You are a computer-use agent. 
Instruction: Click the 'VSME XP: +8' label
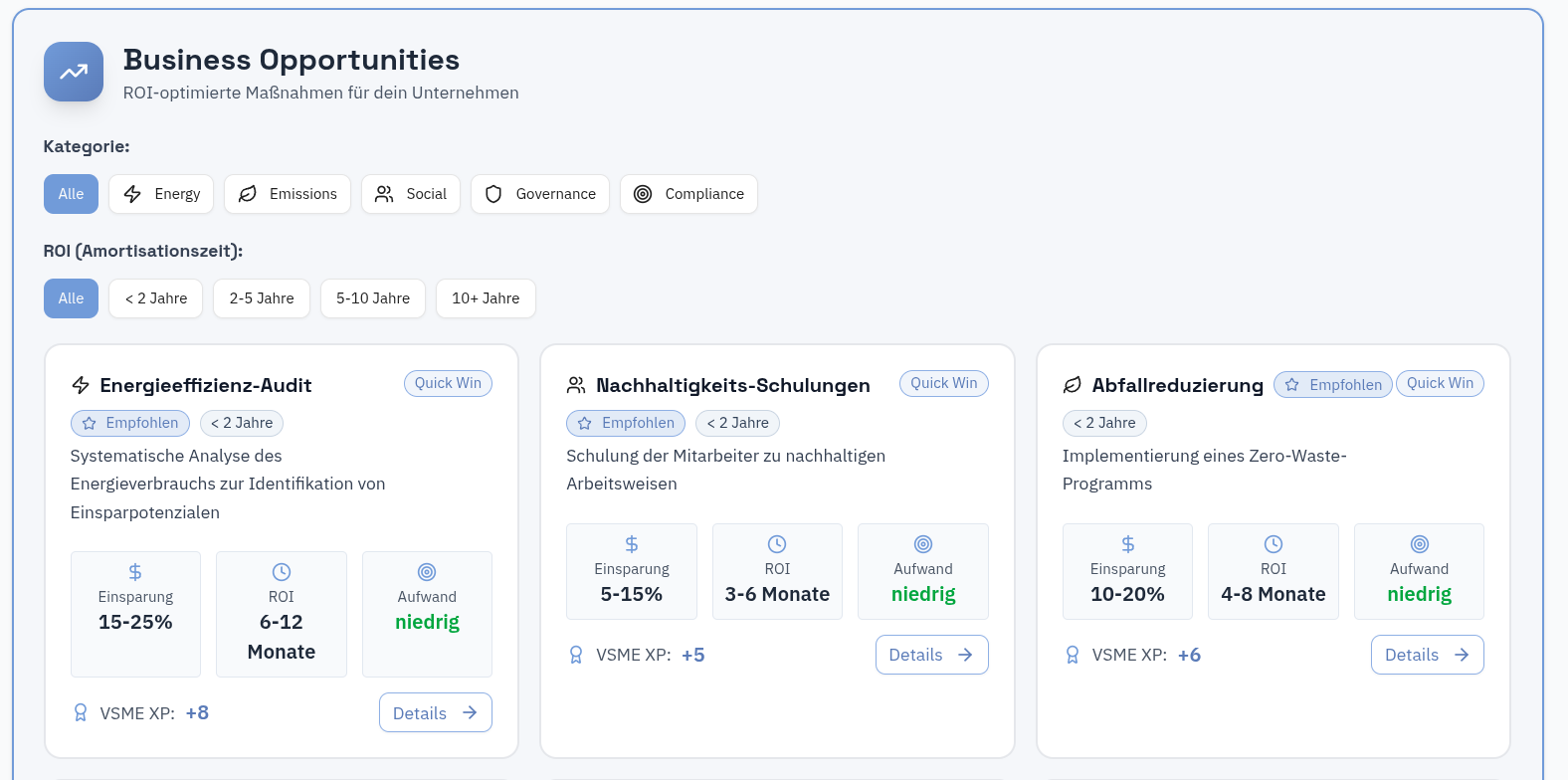tap(154, 713)
